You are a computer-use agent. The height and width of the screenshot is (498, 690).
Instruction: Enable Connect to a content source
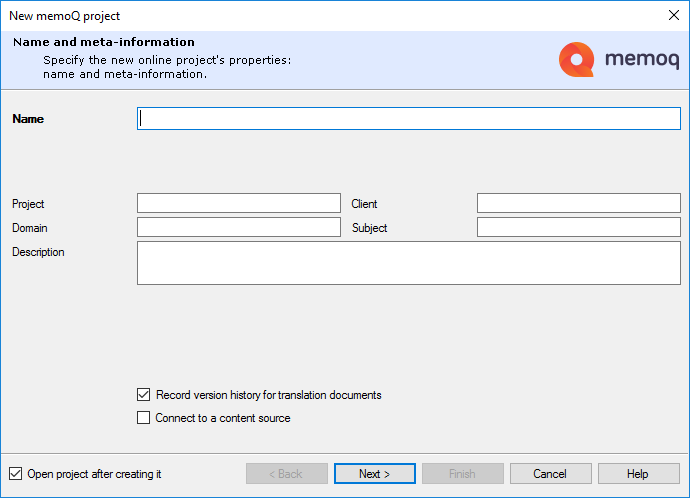144,418
